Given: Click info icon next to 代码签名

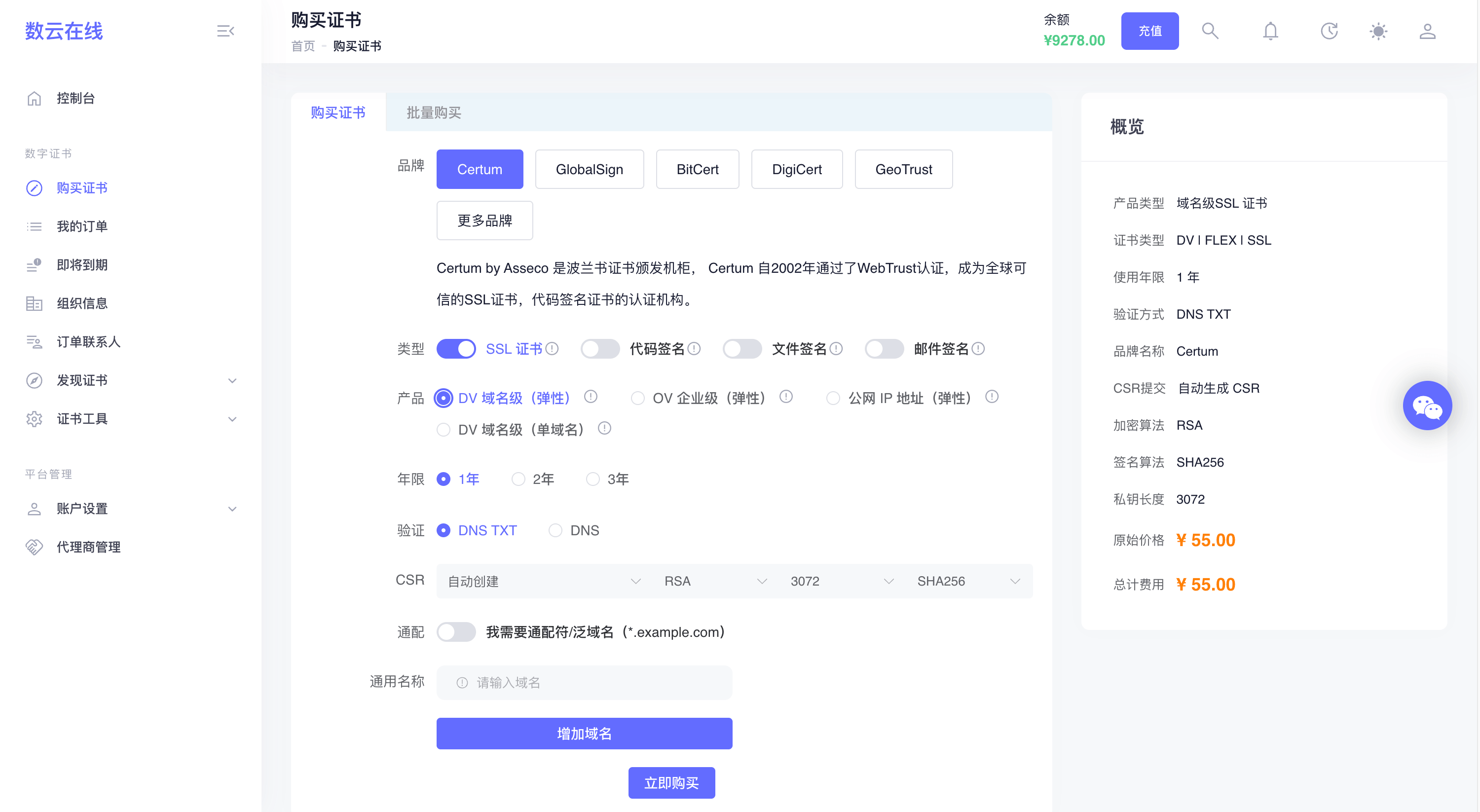Looking at the screenshot, I should (x=694, y=349).
